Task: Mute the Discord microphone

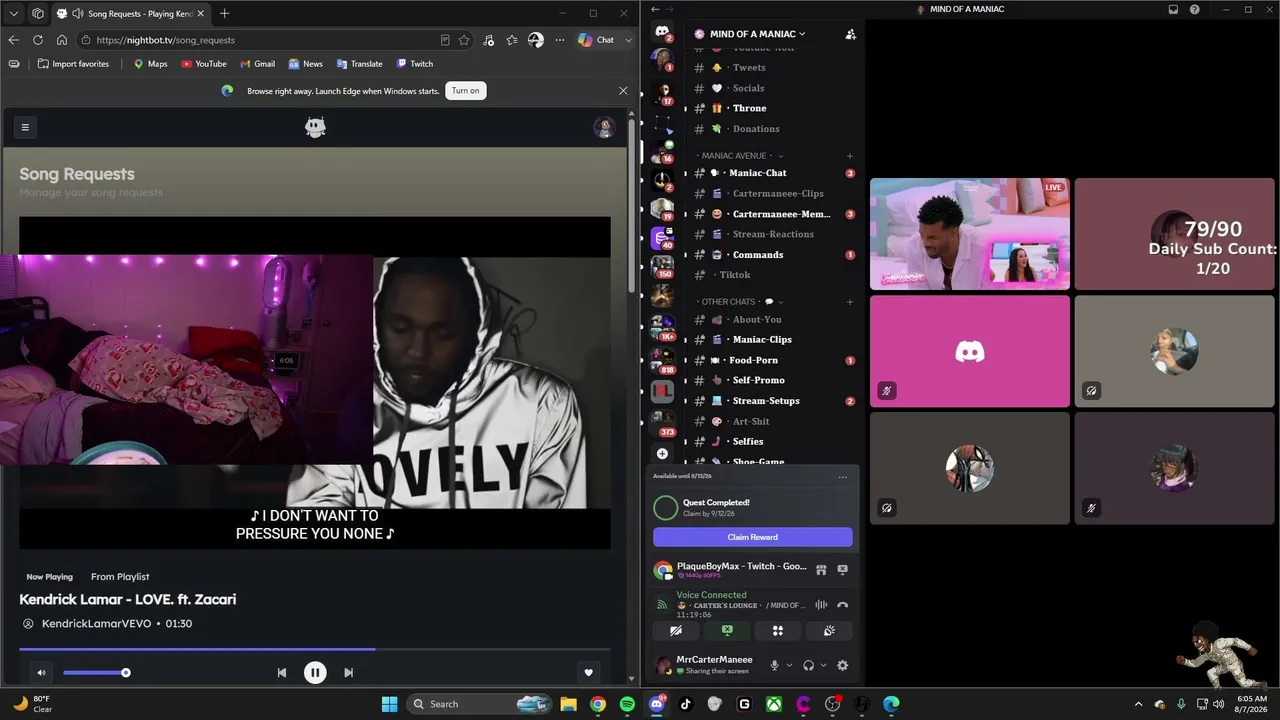Action: 774,665
